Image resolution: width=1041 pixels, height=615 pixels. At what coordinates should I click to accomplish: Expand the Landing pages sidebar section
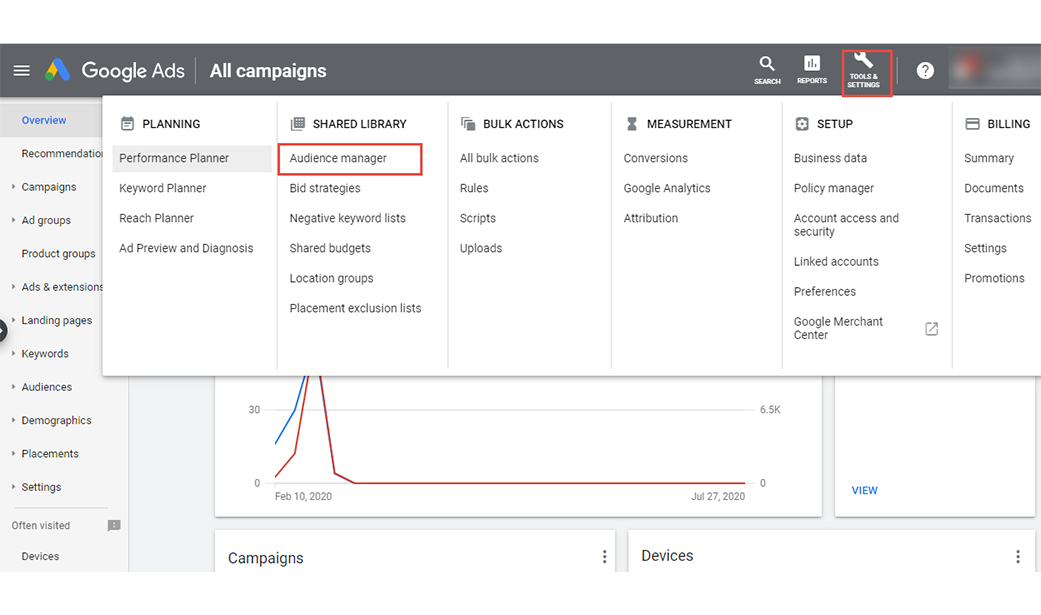[x=13, y=319]
